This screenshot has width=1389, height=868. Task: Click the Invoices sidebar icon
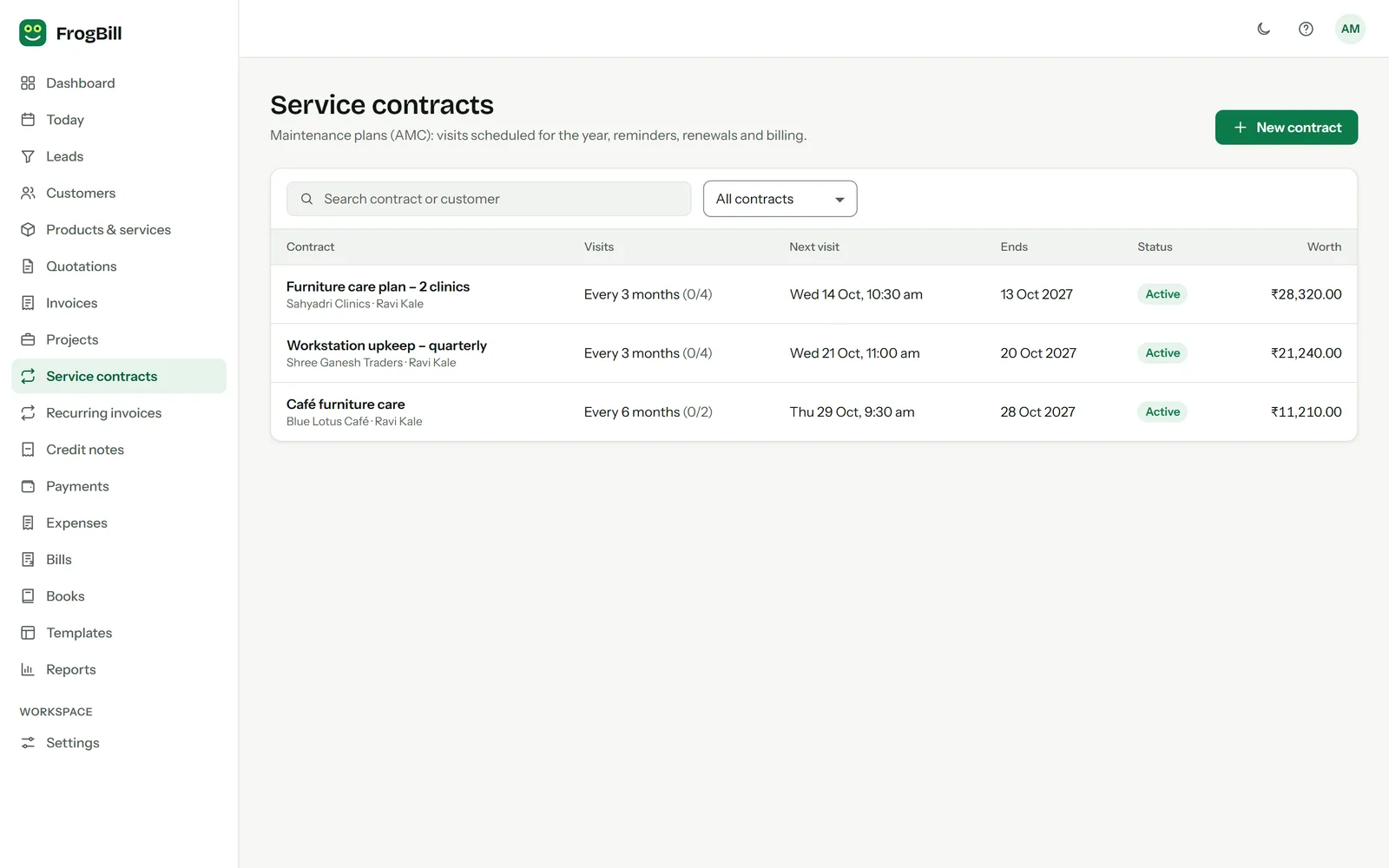click(28, 303)
